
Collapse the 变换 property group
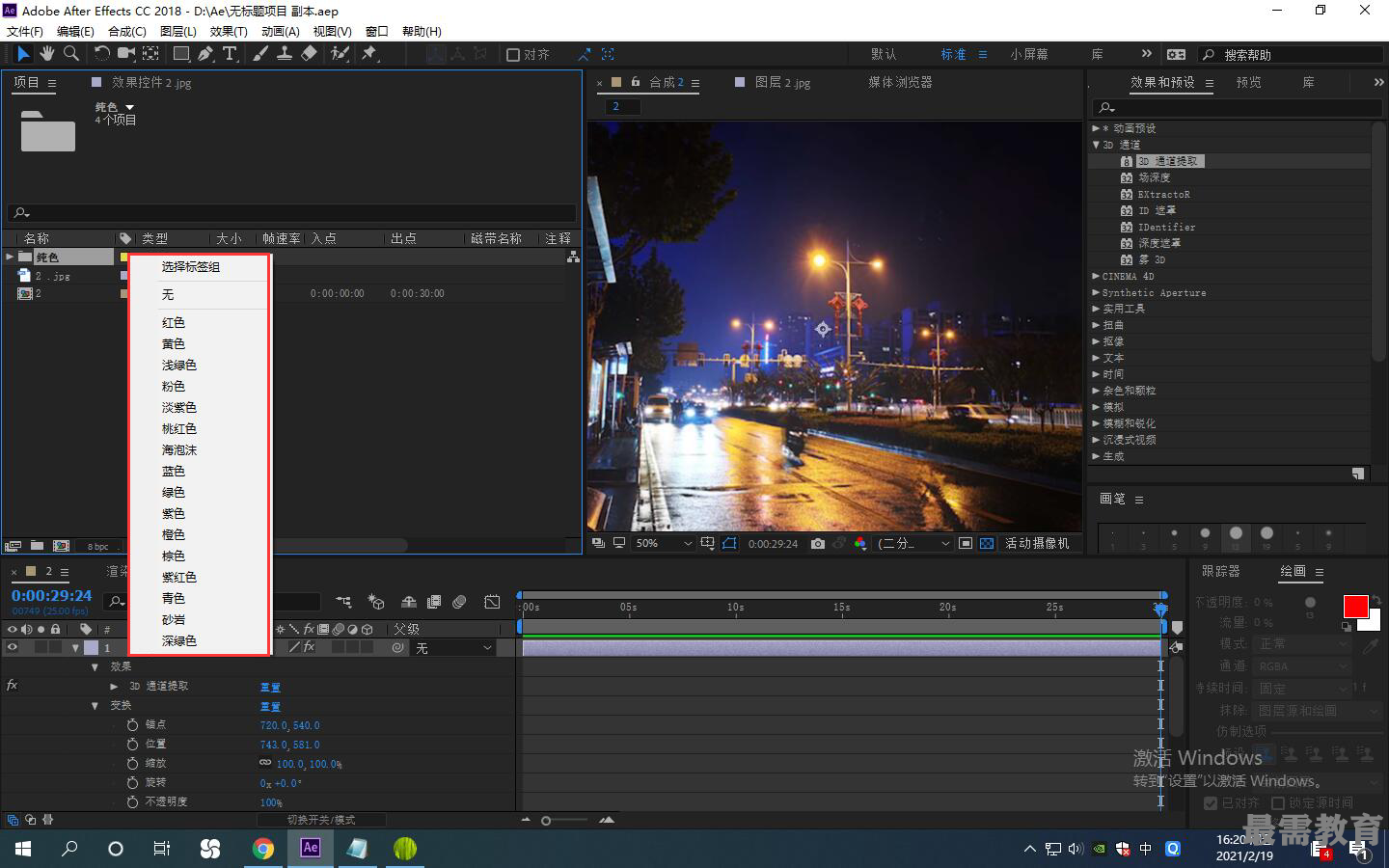pos(95,706)
